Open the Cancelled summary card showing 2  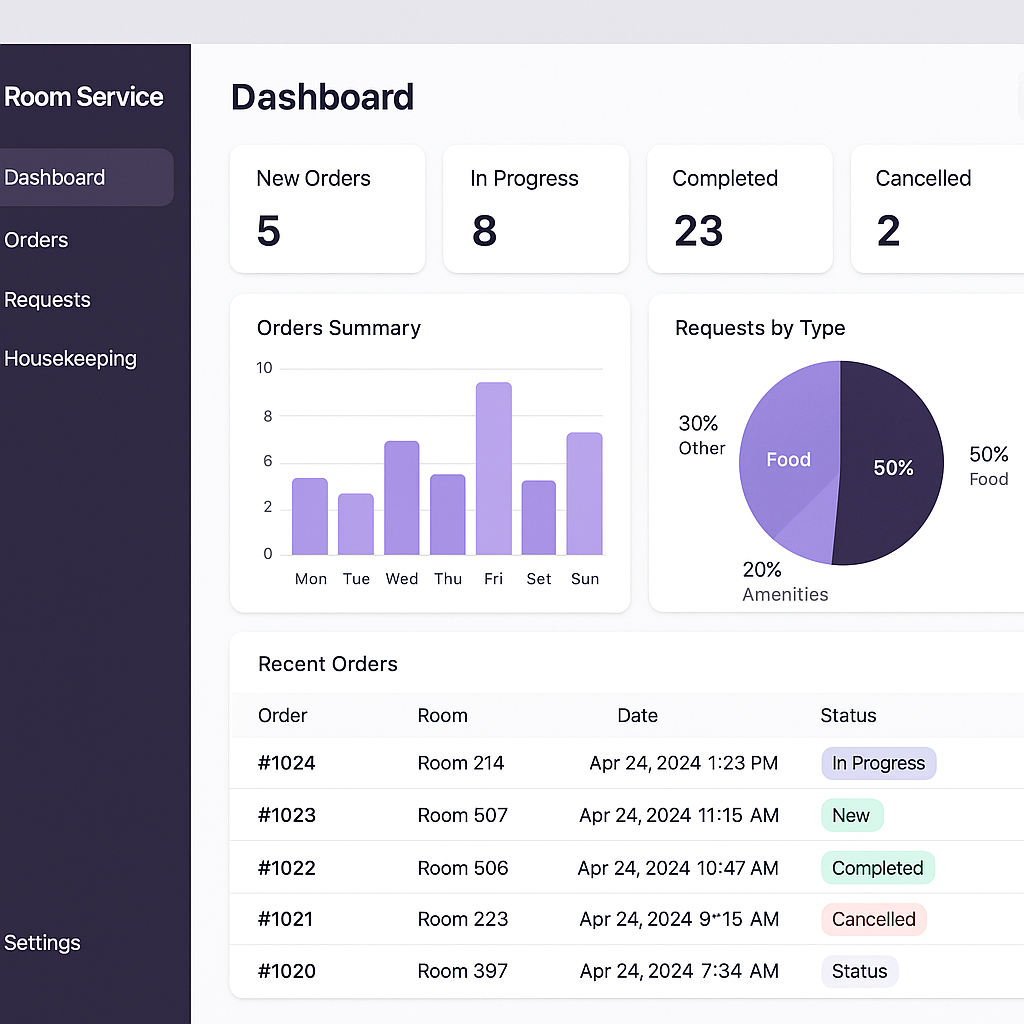pyautogui.click(x=937, y=209)
